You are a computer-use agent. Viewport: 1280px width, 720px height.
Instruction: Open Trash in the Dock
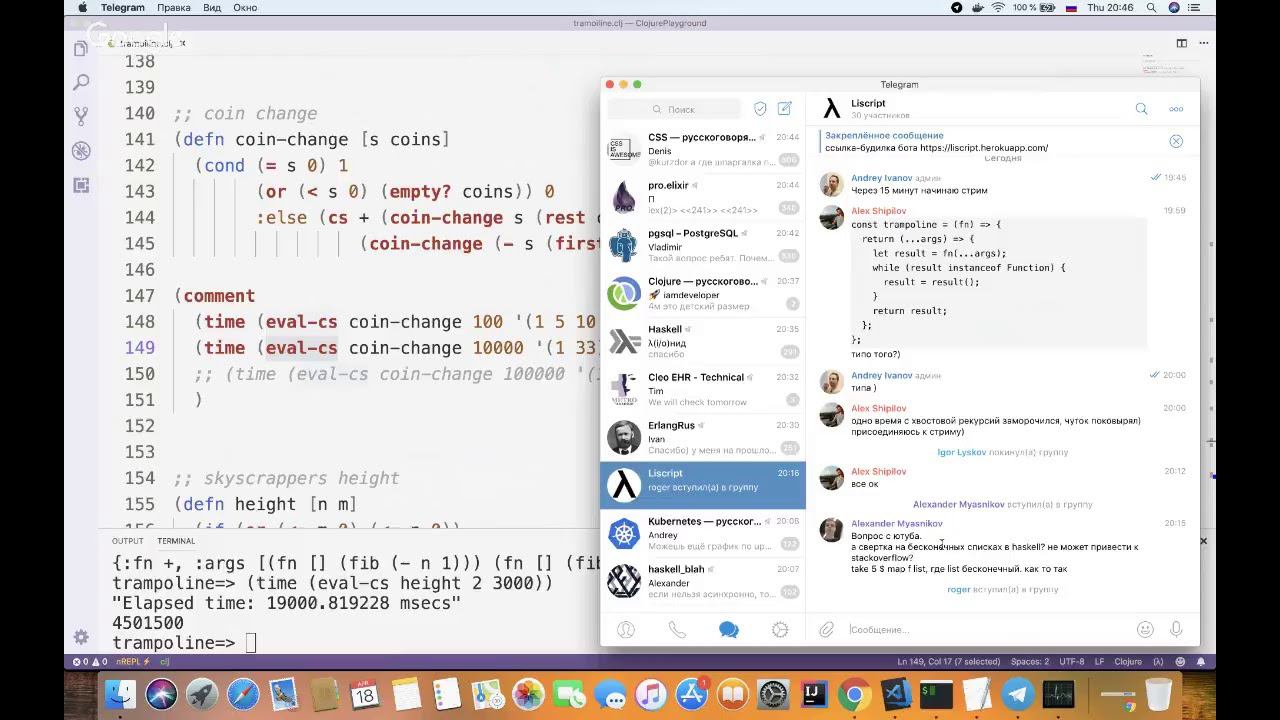(1159, 694)
